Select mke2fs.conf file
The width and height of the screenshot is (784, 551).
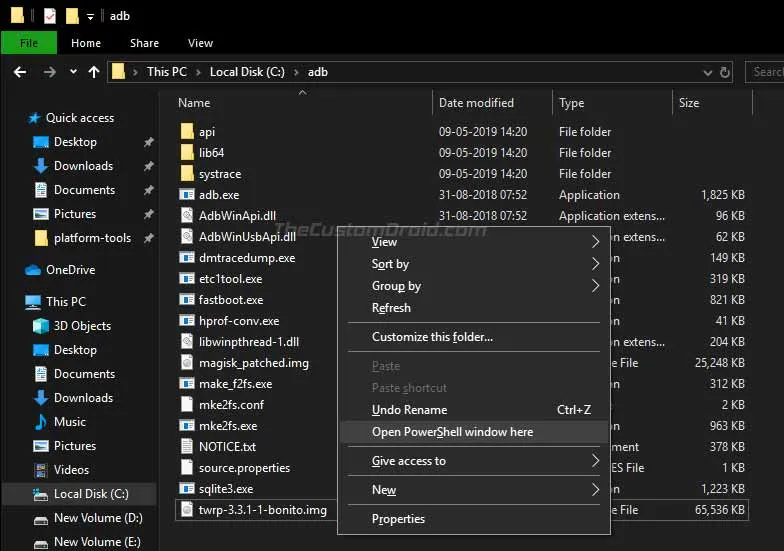click(231, 405)
